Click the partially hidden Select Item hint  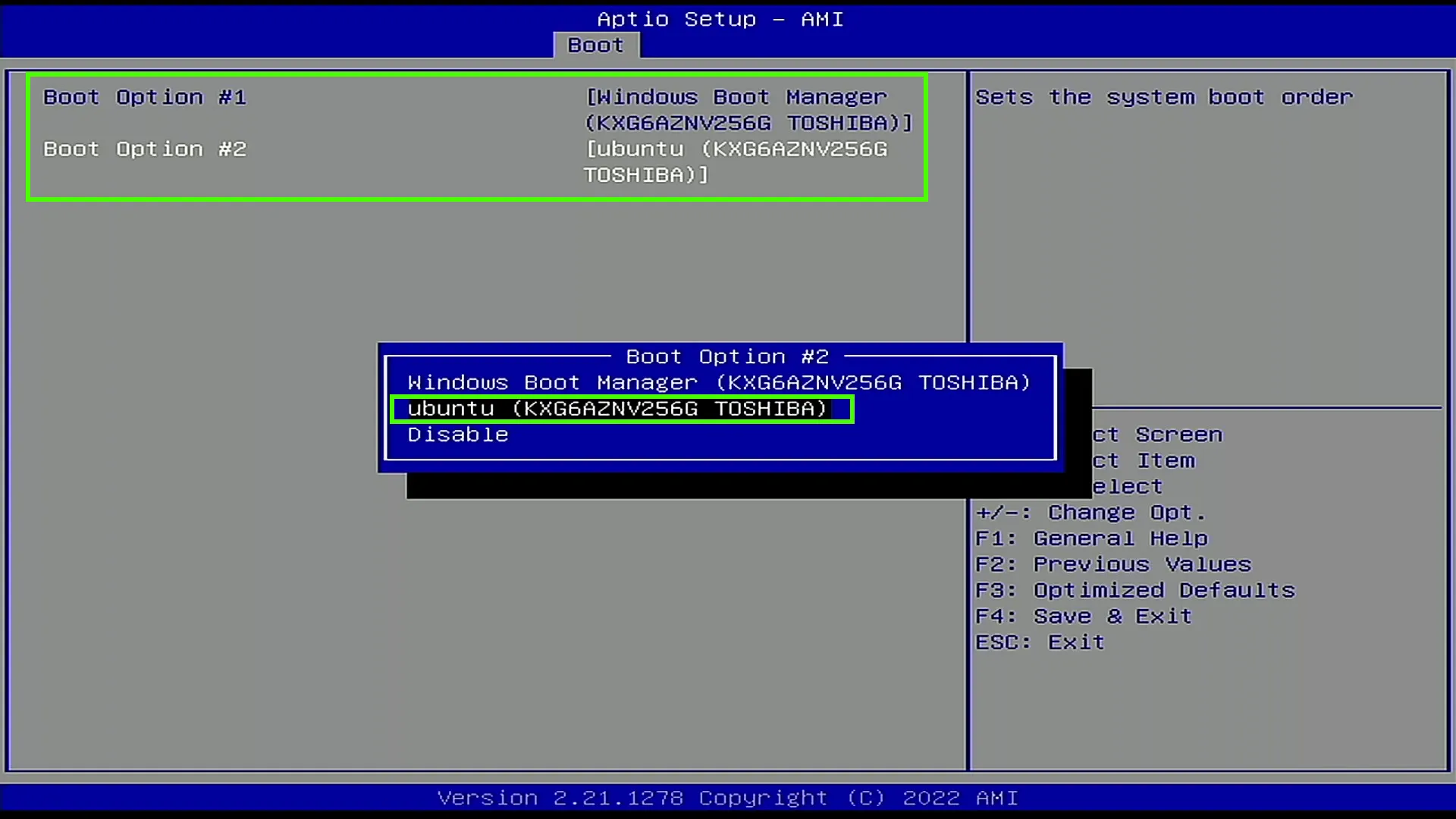(x=1144, y=460)
